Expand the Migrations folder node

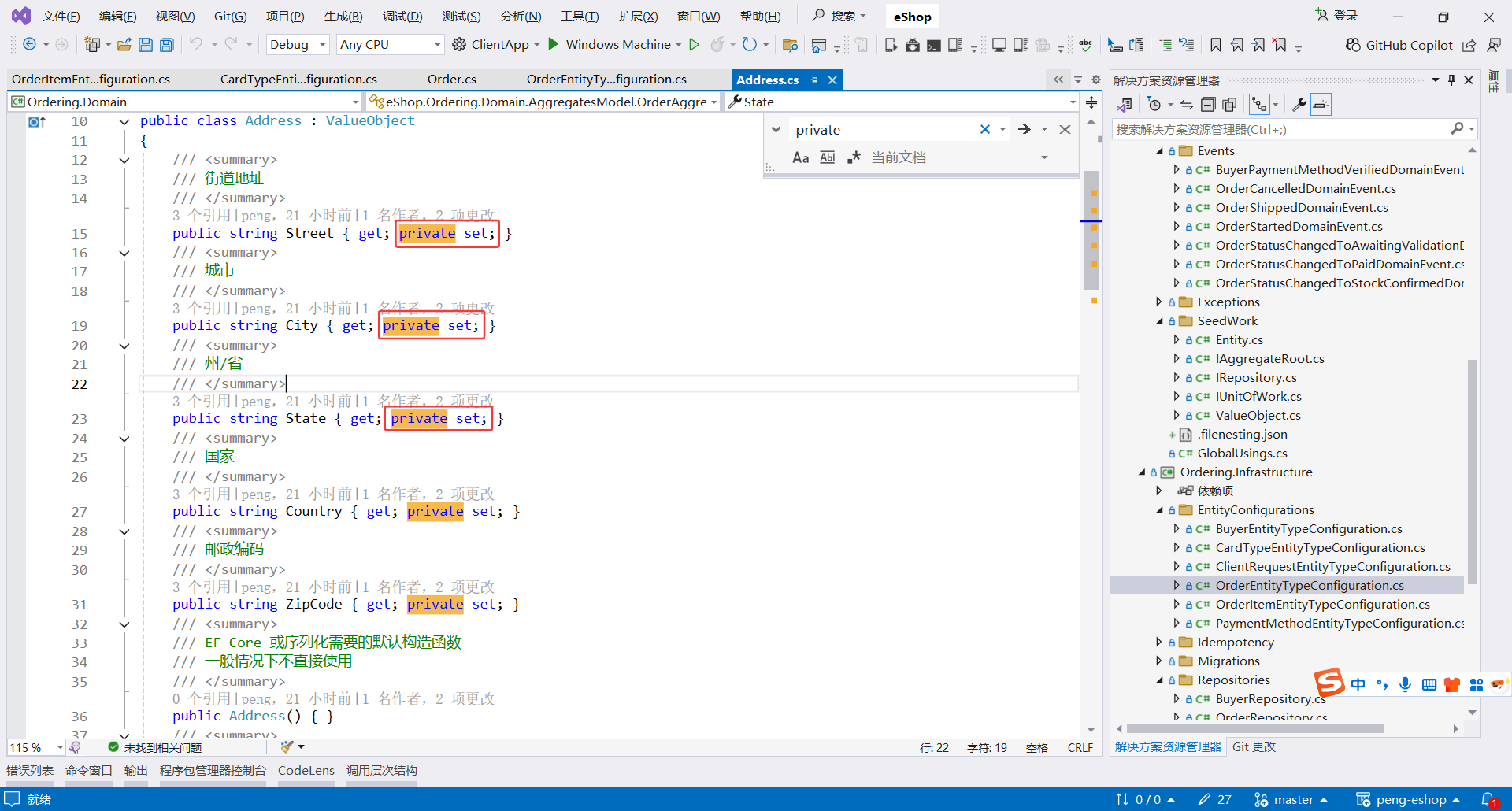[1159, 661]
